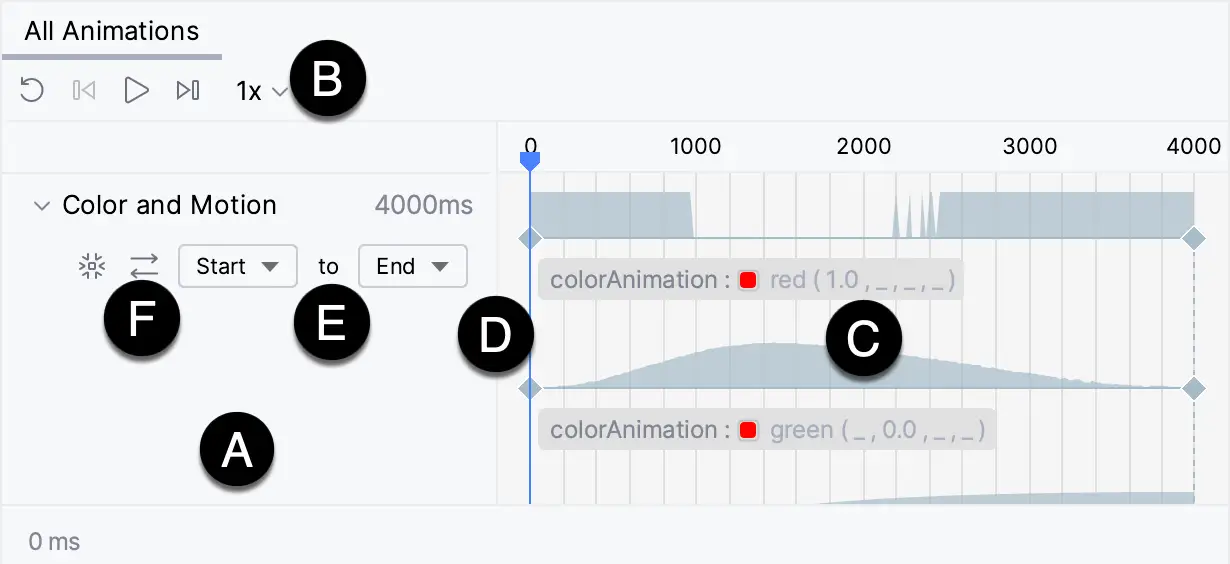Switch to the All Animations tab

pos(112,31)
